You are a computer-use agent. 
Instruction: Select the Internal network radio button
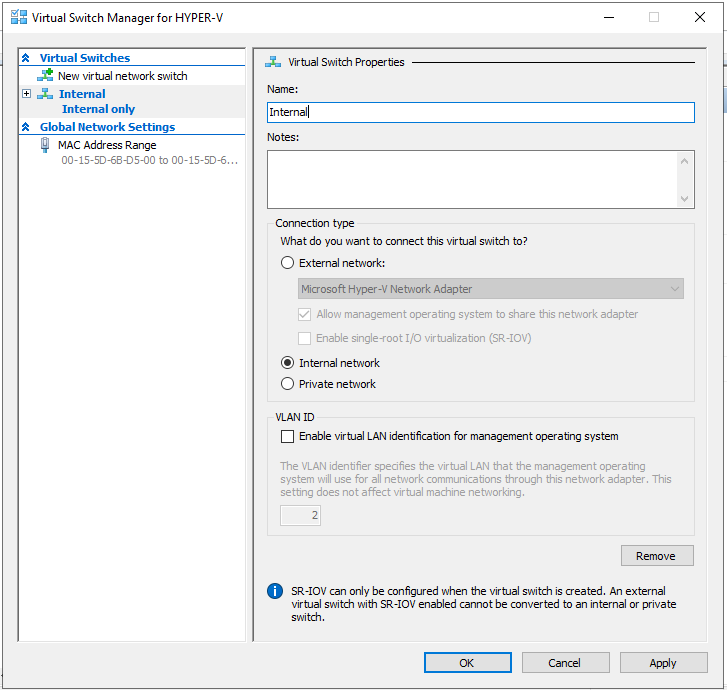coord(288,363)
